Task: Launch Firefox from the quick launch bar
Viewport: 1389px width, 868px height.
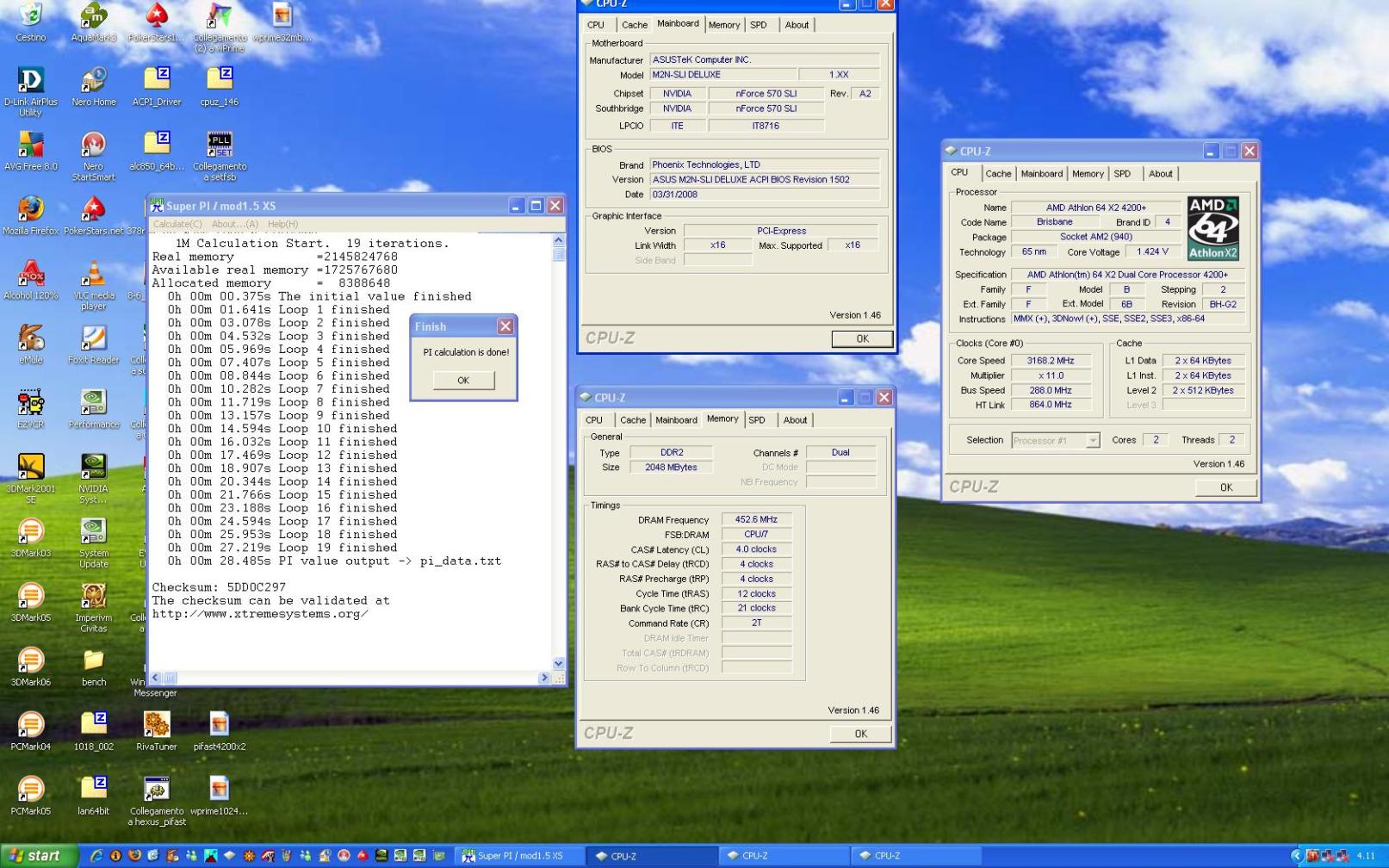Action: point(133,855)
